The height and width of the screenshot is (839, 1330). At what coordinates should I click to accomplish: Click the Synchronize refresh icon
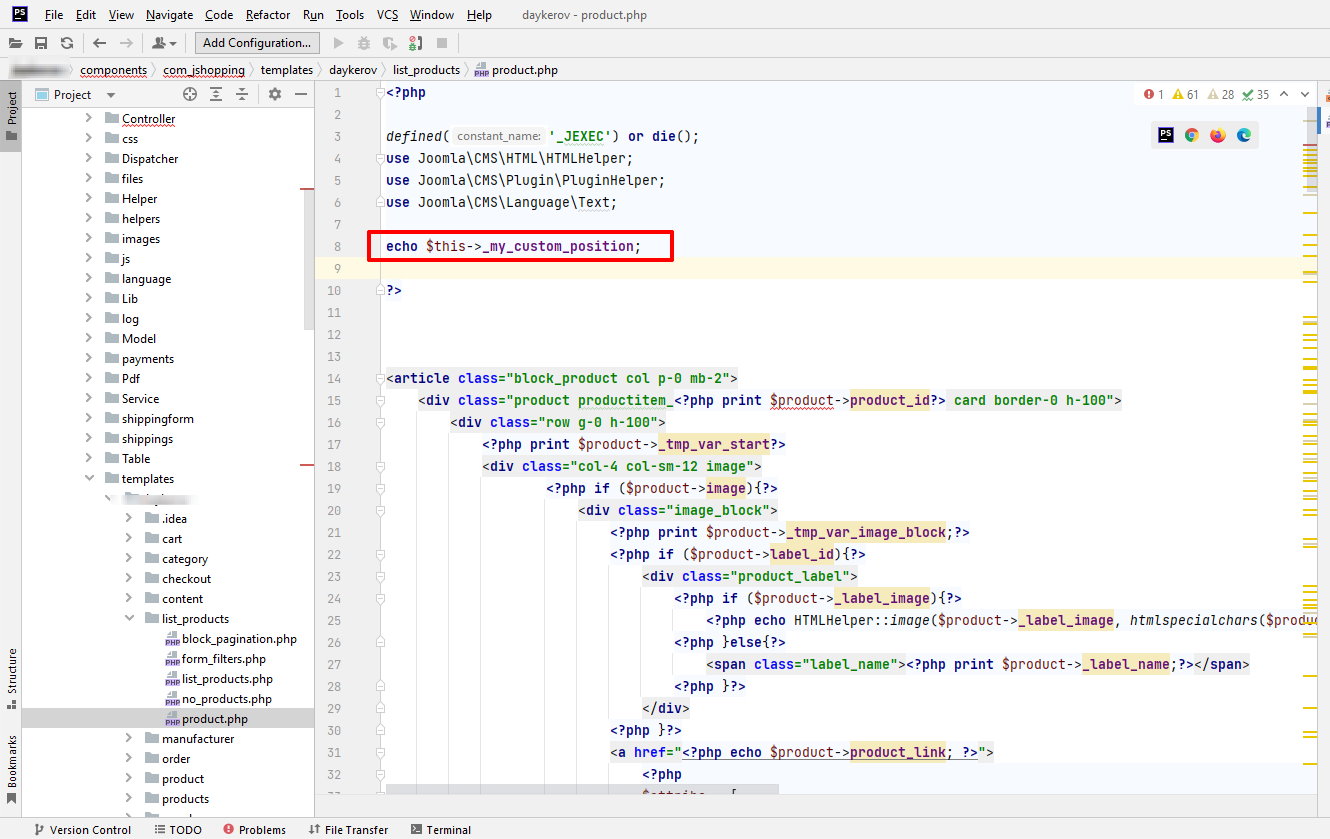[x=67, y=43]
